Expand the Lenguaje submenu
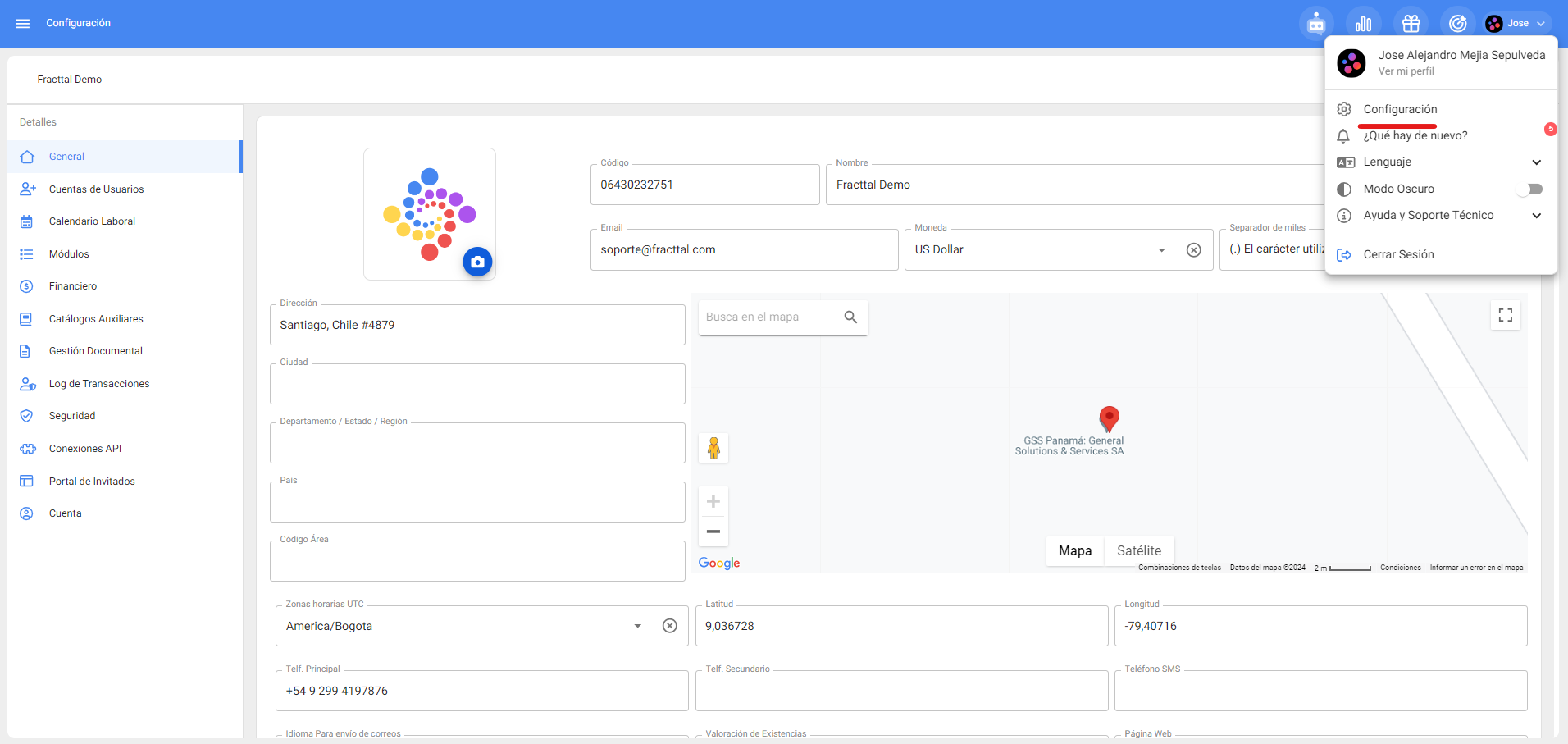The height and width of the screenshot is (744, 1568). click(x=1536, y=162)
